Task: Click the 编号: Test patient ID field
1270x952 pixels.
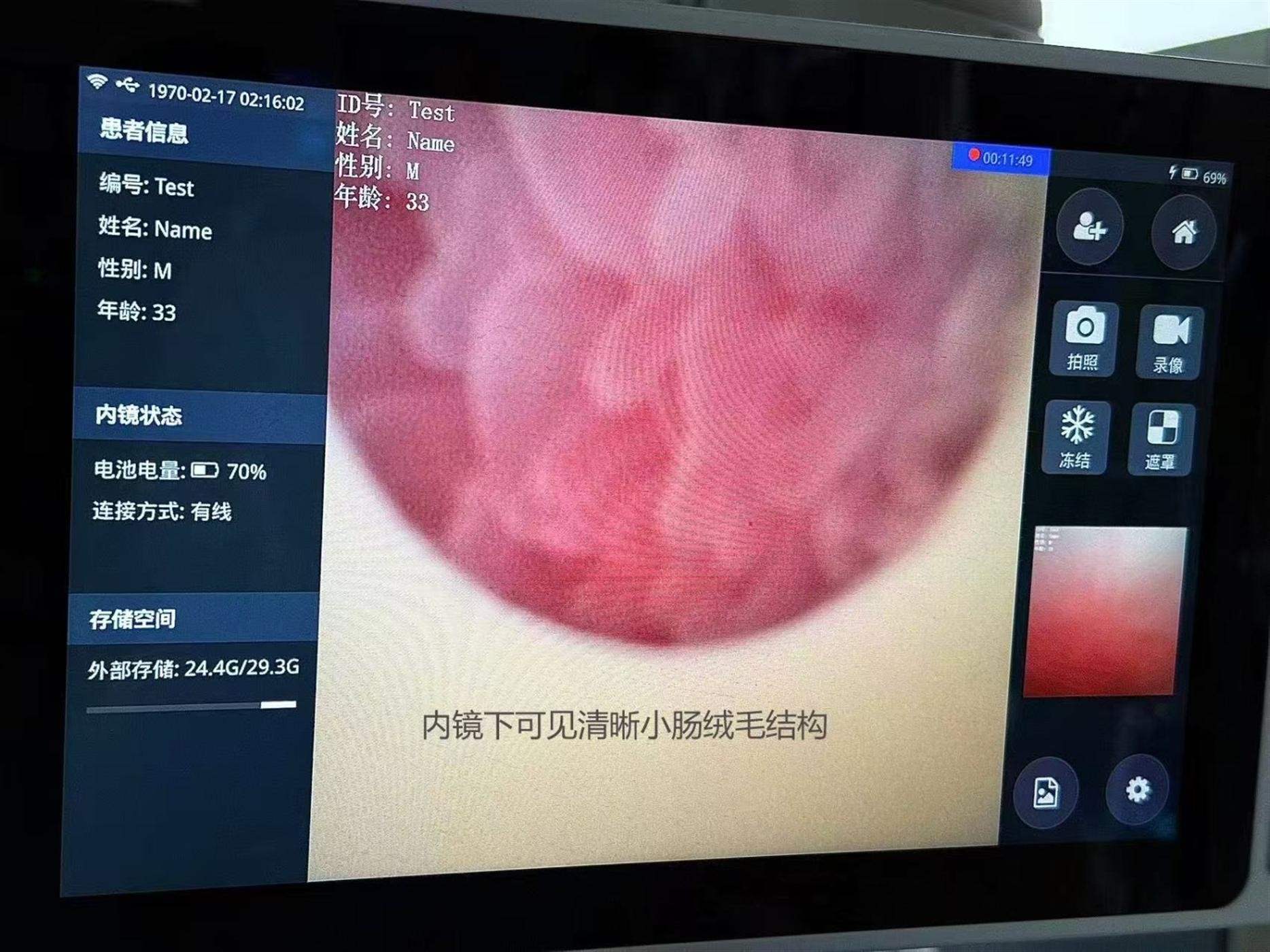Action: tap(147, 186)
